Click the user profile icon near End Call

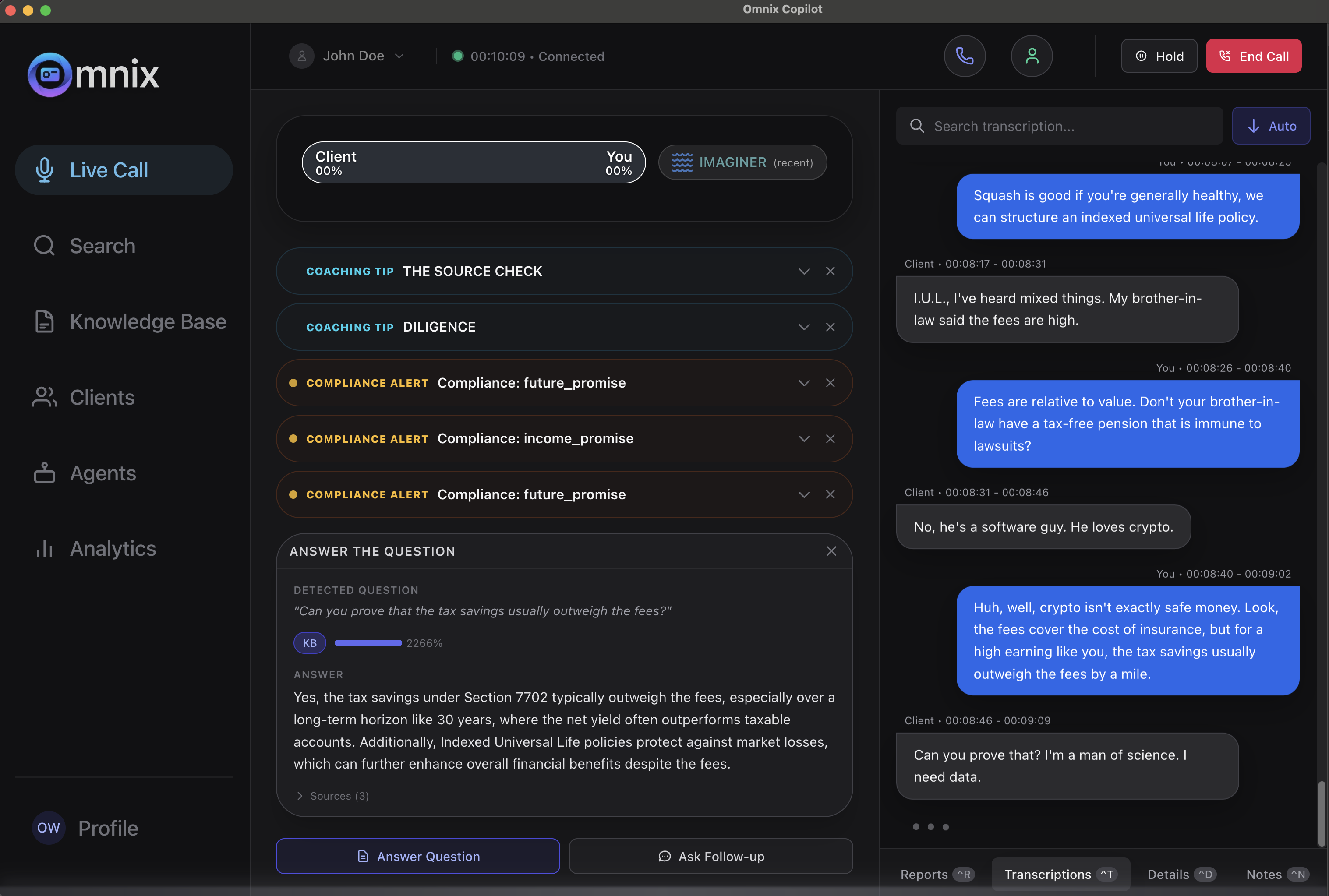click(1031, 56)
